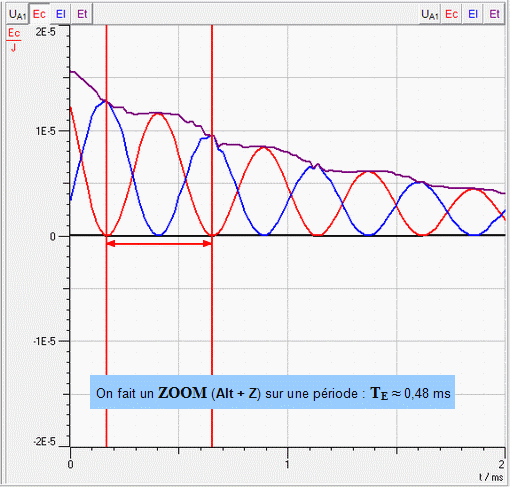Image resolution: width=510 pixels, height=487 pixels.
Task: Select the UA1 button in top-left group
Action: [x=17, y=14]
